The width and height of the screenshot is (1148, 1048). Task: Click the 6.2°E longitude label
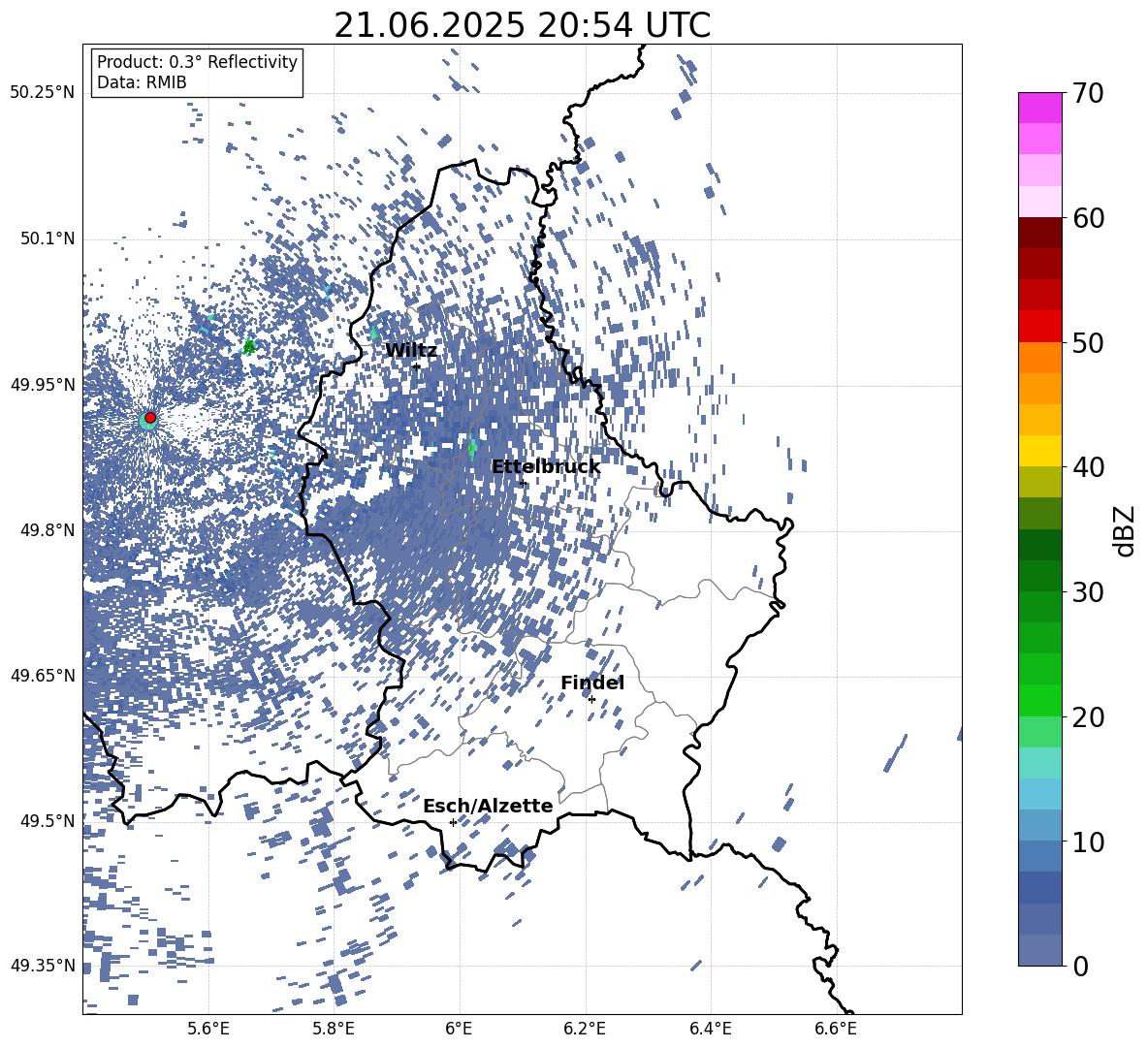coord(585,1029)
